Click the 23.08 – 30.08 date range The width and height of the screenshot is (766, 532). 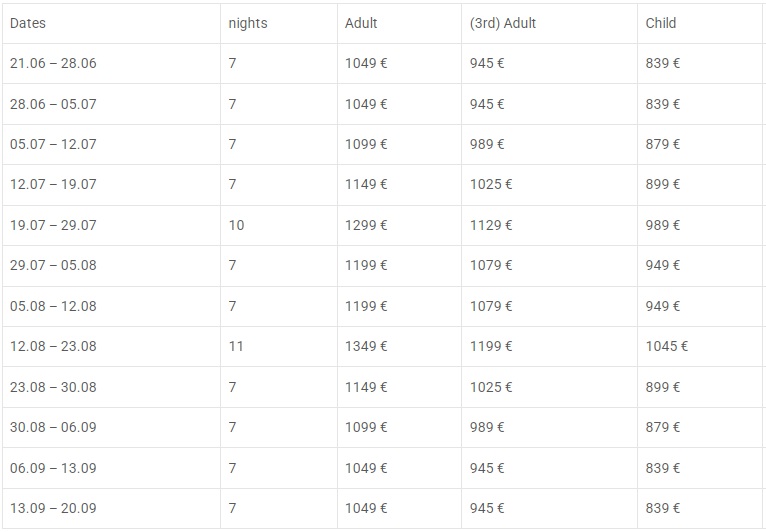pos(53,387)
